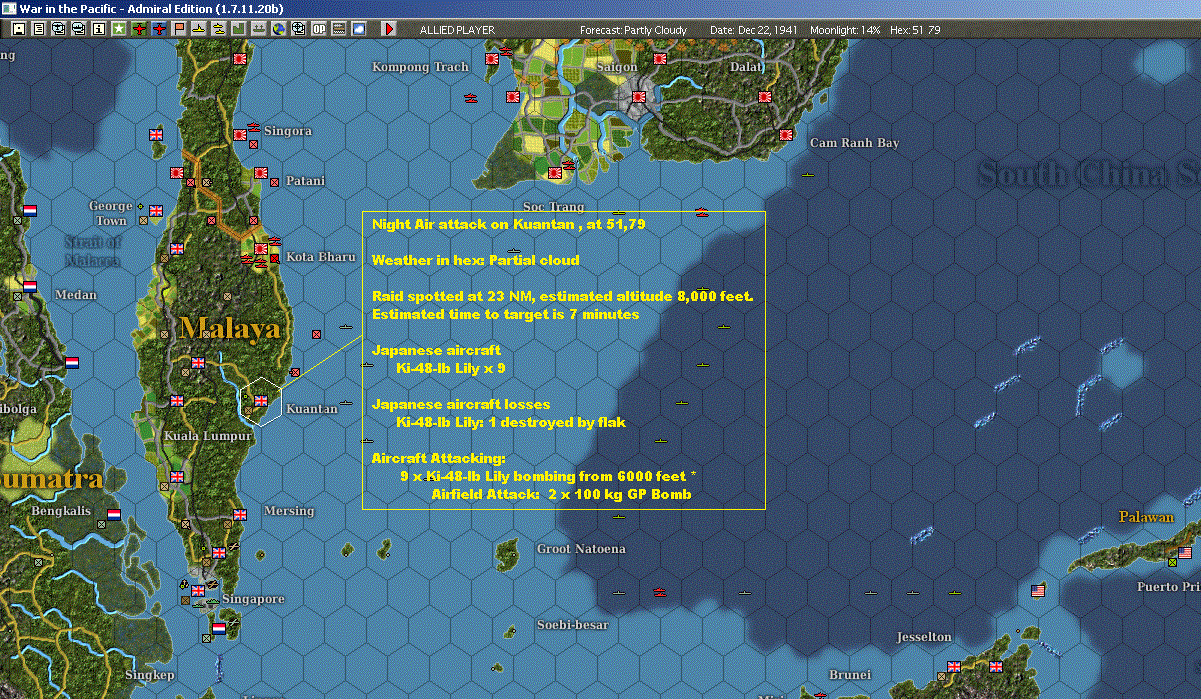Click the monitor icon beside the info icon
Screen dimensions: 1201x699
pyautogui.click(x=78, y=29)
